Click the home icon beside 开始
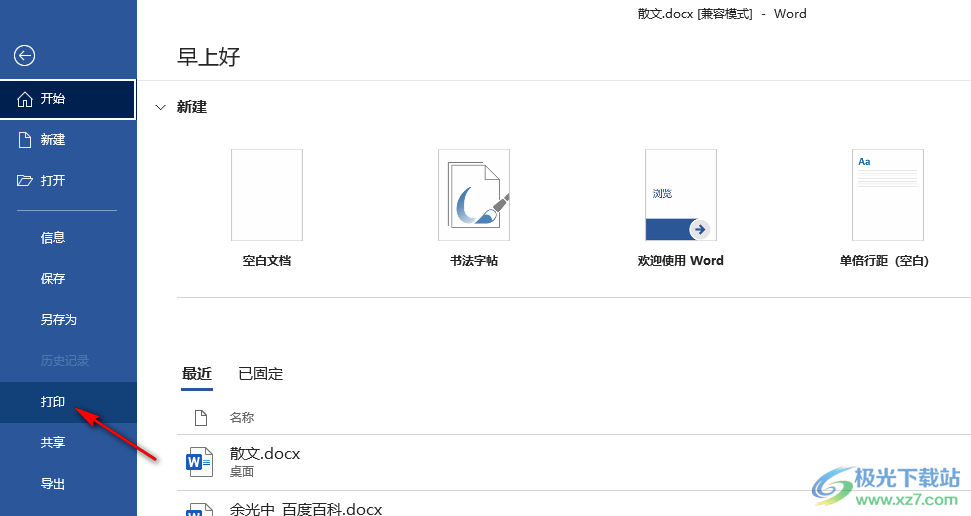 [x=26, y=99]
